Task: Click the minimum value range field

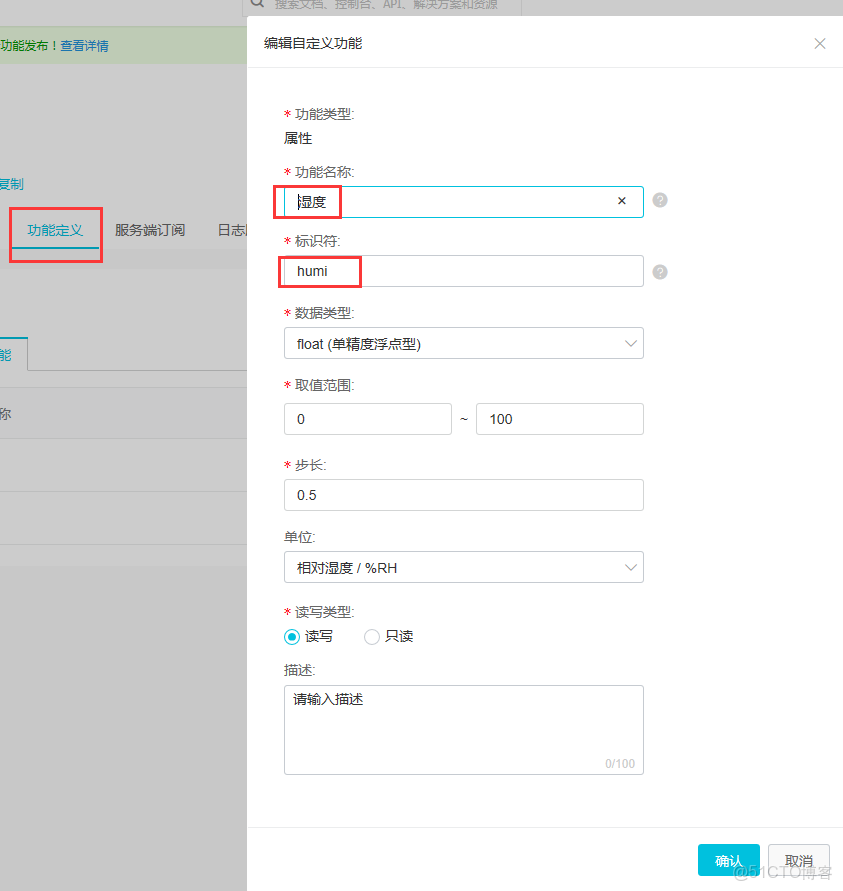Action: 367,419
